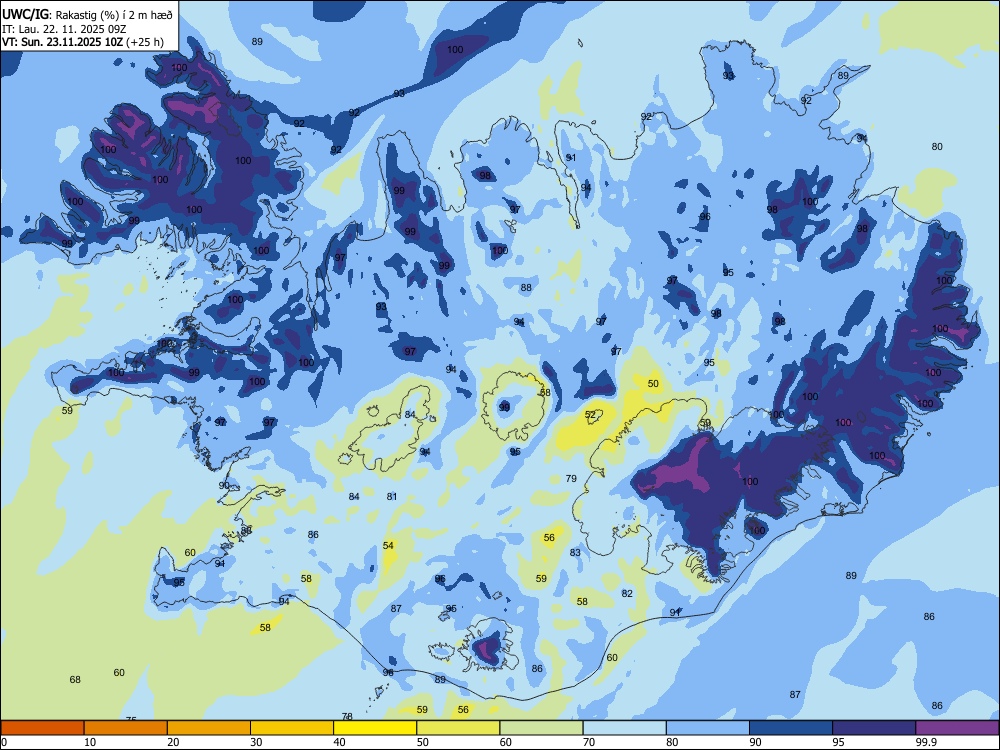
Task: Select the amber 20–30 legend swatch
Action: 209,728
